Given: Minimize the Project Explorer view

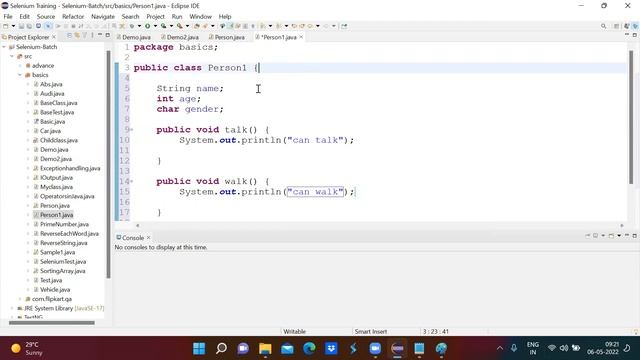Looking at the screenshot, I should tap(100, 36).
